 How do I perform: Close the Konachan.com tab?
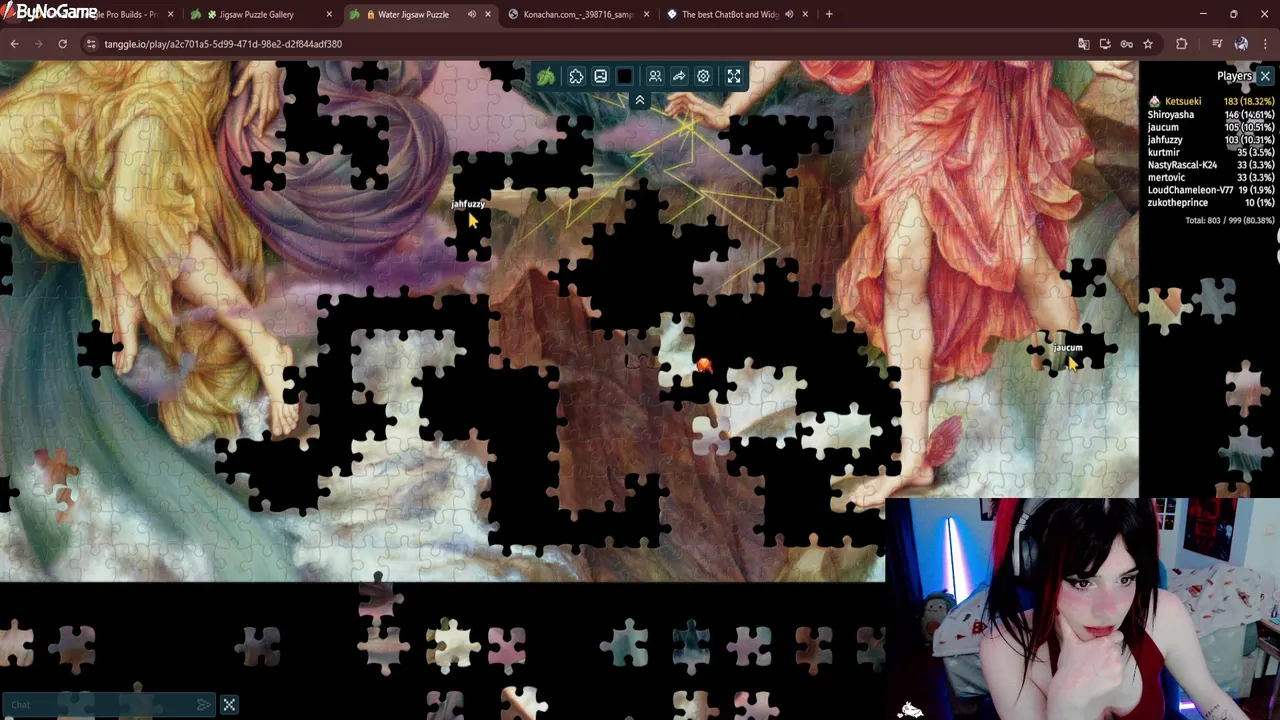(x=646, y=14)
